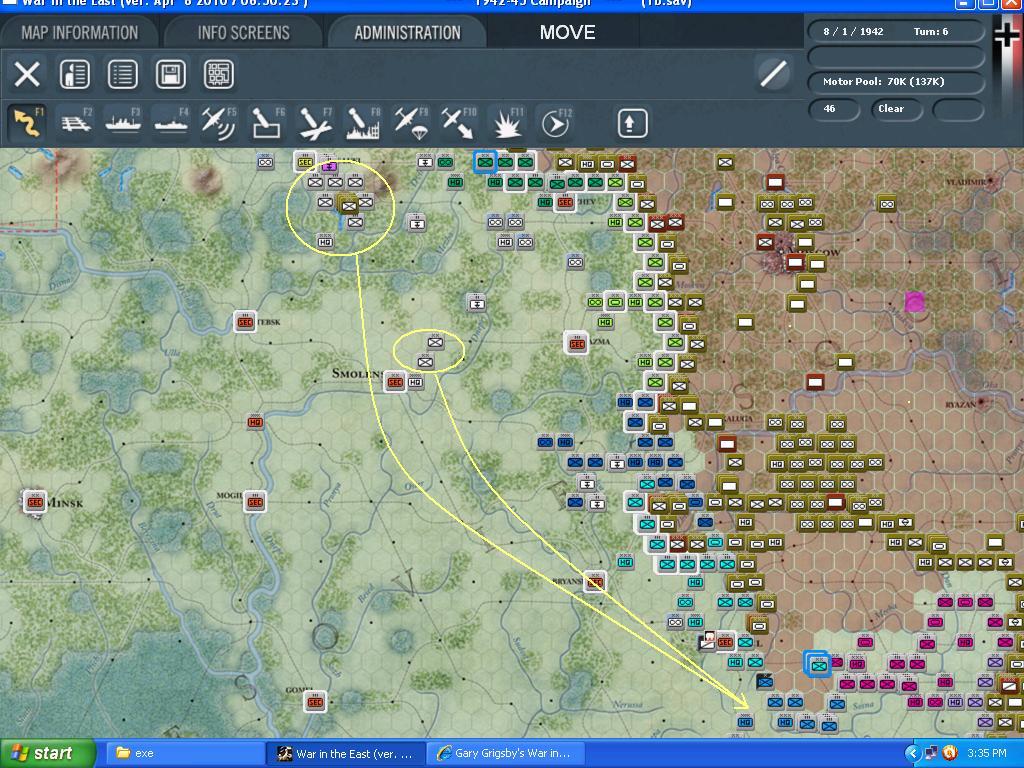Select the HQ counter beside Smolensk's SEC unit
The height and width of the screenshot is (768, 1024).
pos(415,382)
